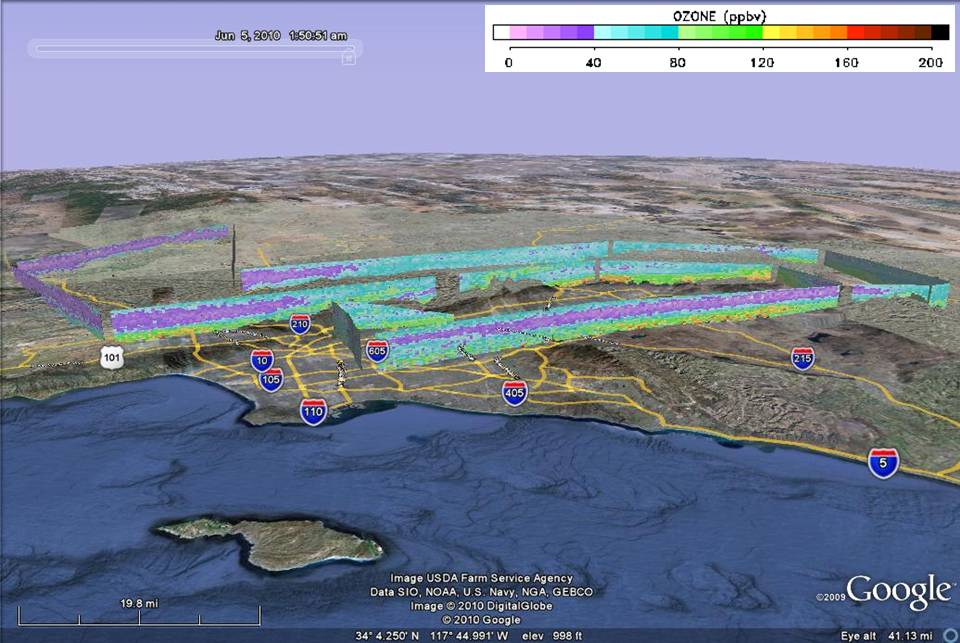Click the 'elev 998 ft' status readout
Screen dimensions: 960x643
coord(552,636)
